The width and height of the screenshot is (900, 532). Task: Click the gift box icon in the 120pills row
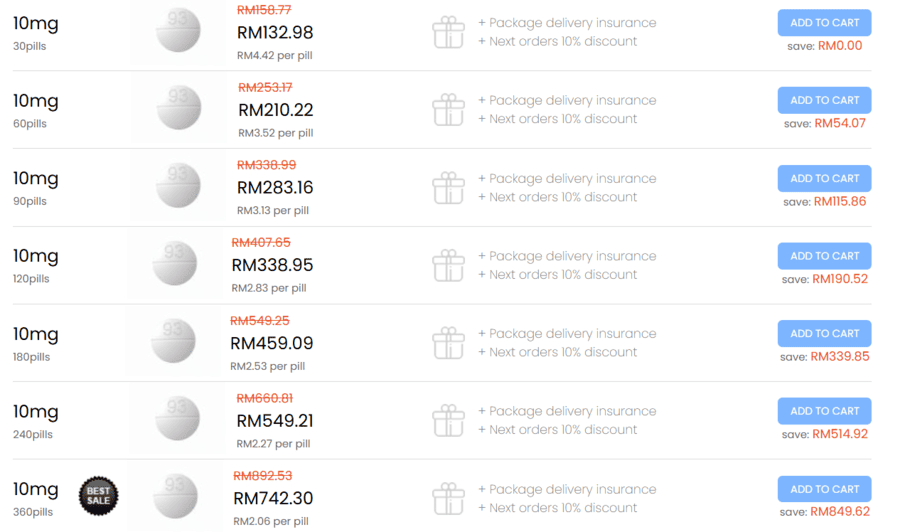[x=448, y=265]
